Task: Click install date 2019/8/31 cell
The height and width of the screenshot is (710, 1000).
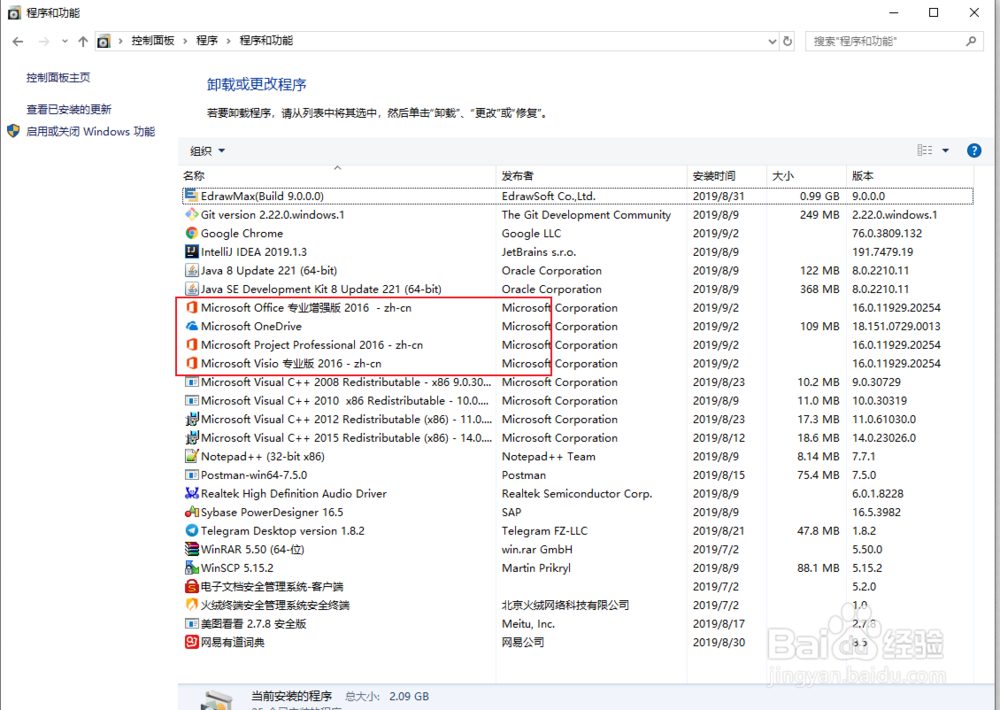Action: (719, 196)
